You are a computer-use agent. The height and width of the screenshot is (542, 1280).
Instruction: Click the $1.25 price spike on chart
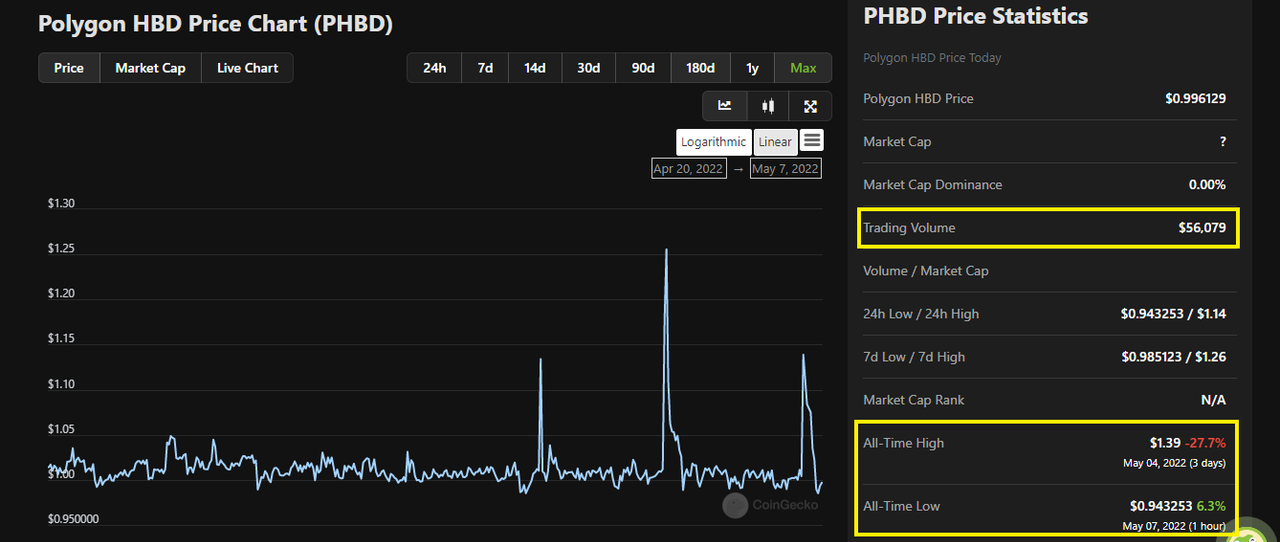click(666, 250)
